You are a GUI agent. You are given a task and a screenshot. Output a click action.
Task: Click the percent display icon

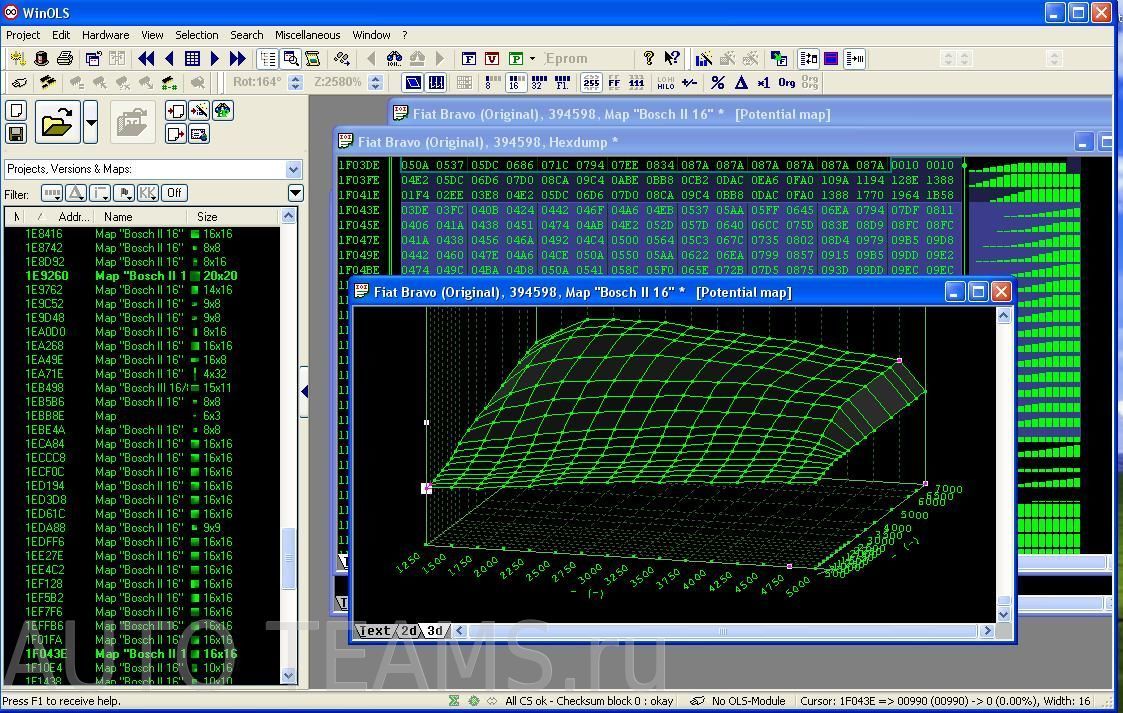tap(717, 83)
